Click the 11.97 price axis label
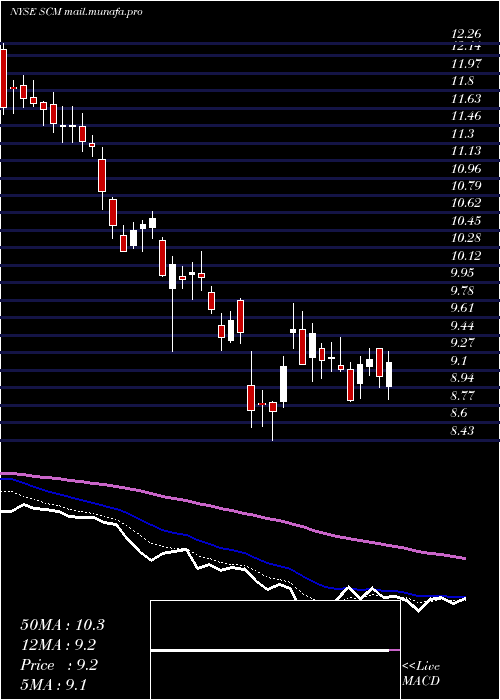The height and width of the screenshot is (700, 500). [466, 64]
